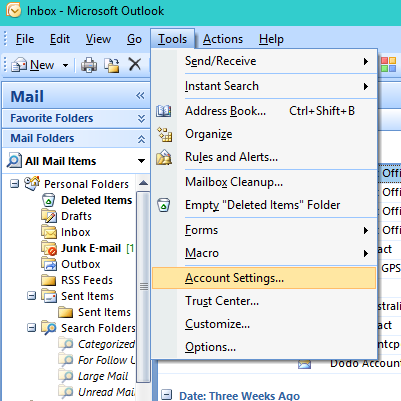Collapse the Personal Folders tree node
The image size is (401, 401).
[x=14, y=184]
